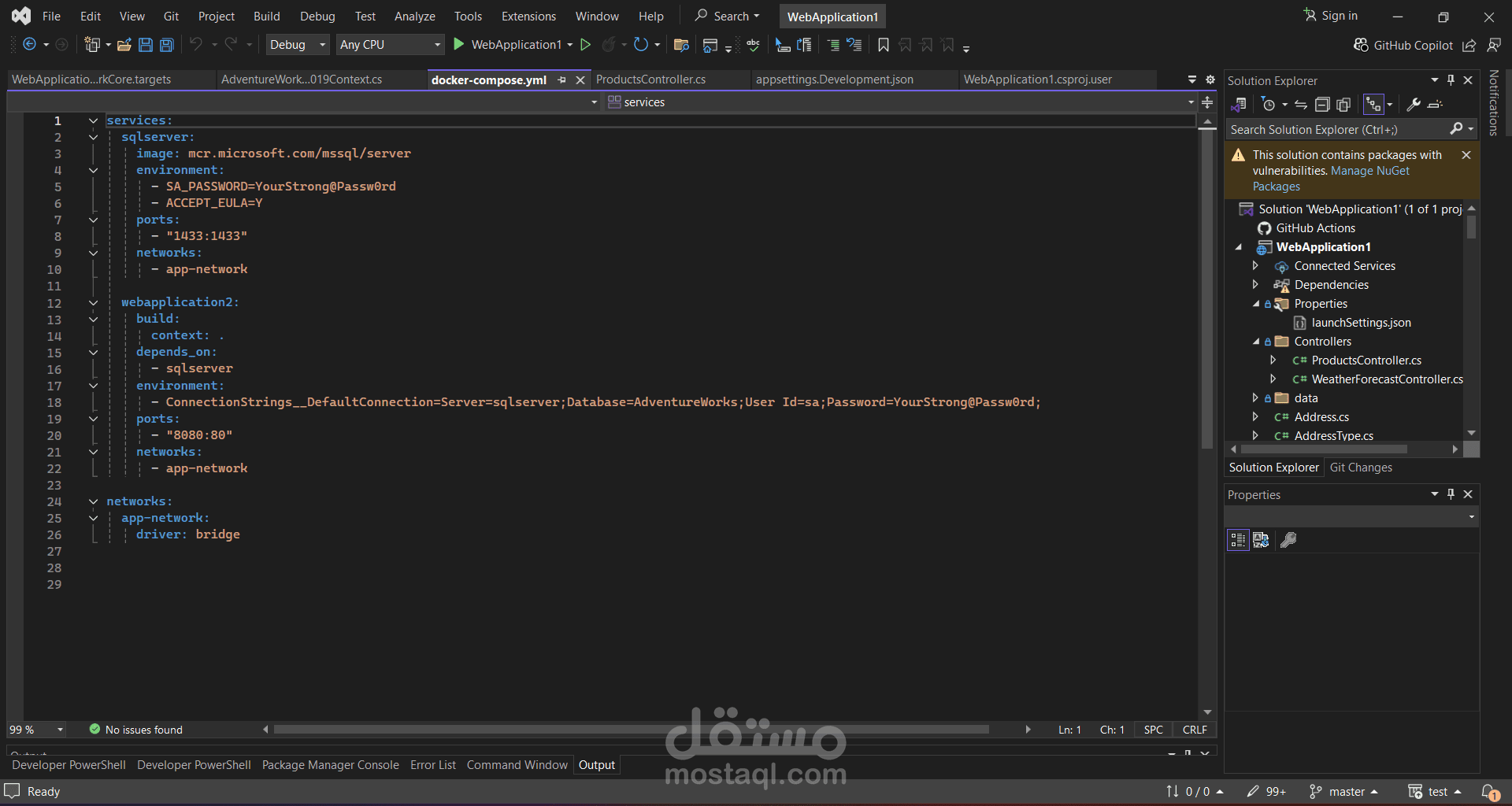Start Without Debugging using the outlined play icon
The width and height of the screenshot is (1512, 806).
click(x=585, y=45)
